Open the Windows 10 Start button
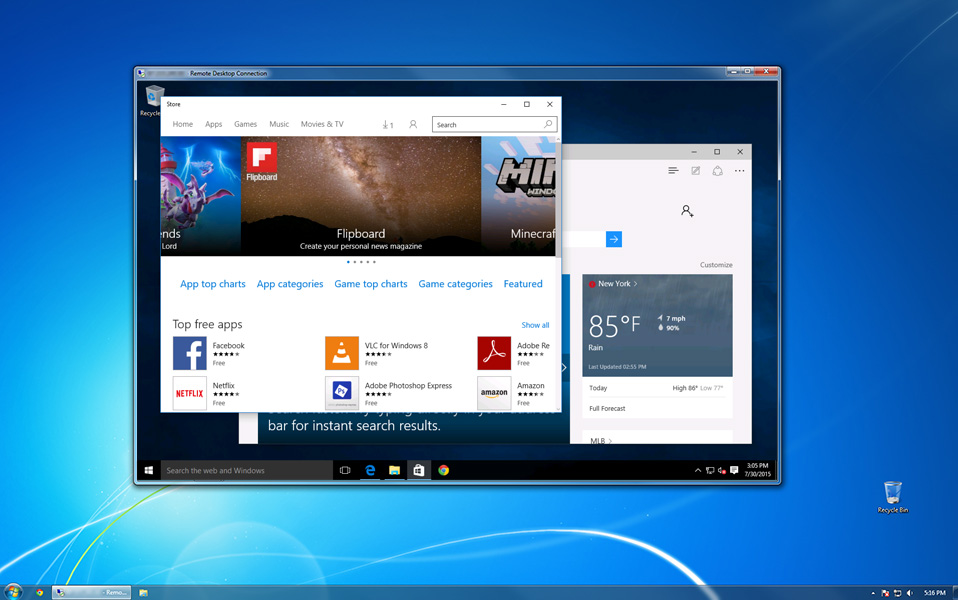 click(148, 470)
